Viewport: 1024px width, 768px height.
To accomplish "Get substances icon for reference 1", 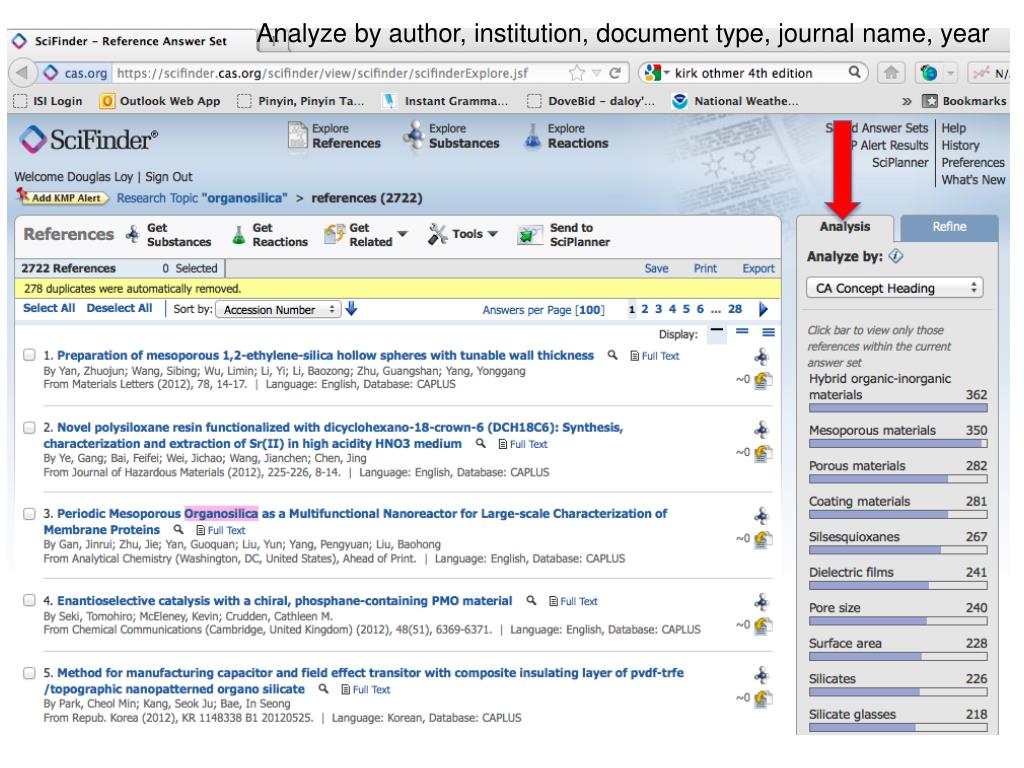I will click(761, 357).
